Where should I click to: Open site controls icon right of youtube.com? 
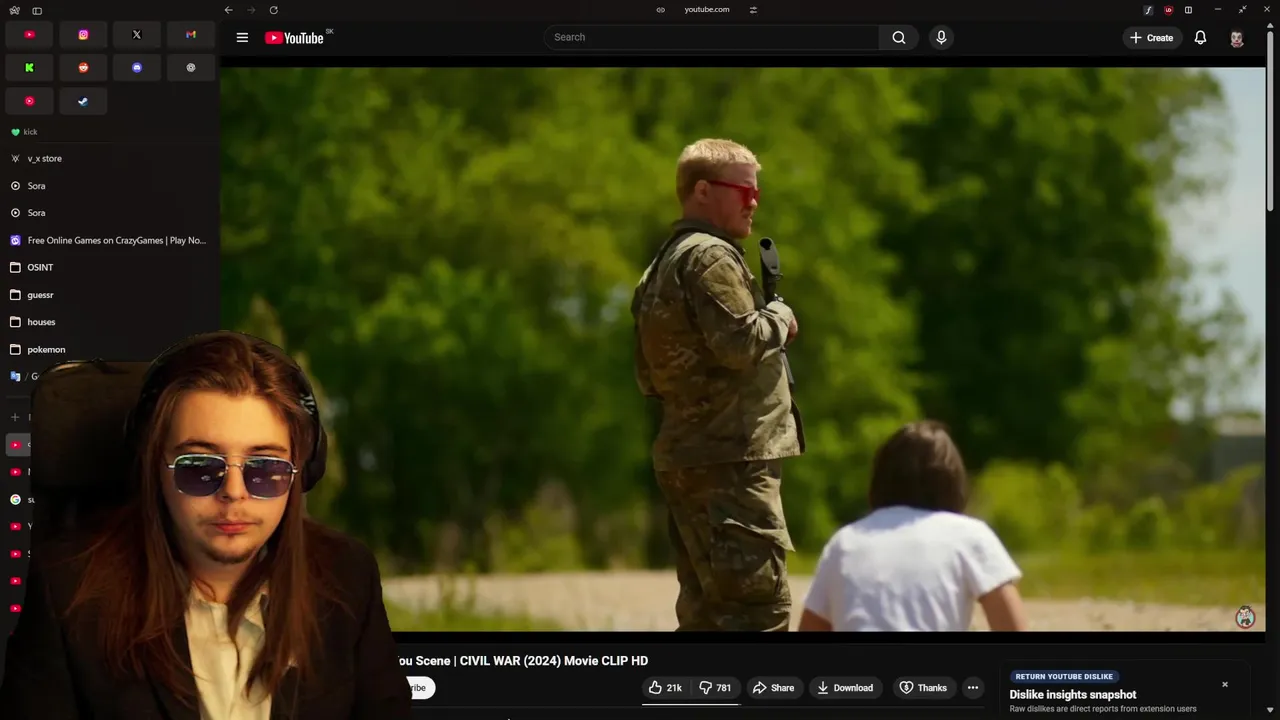753,10
